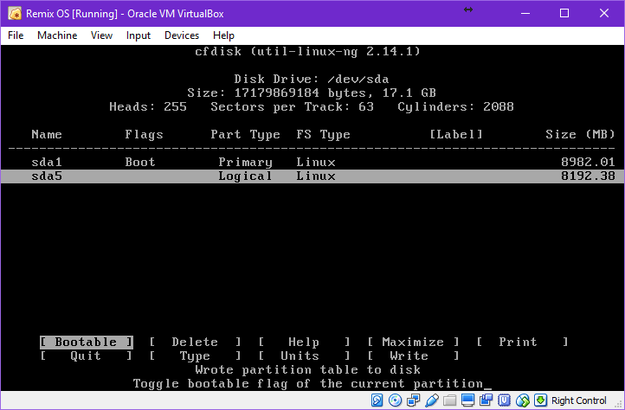Click the Primary part type text
Viewport: 625px width, 410px height.
pyautogui.click(x=245, y=162)
